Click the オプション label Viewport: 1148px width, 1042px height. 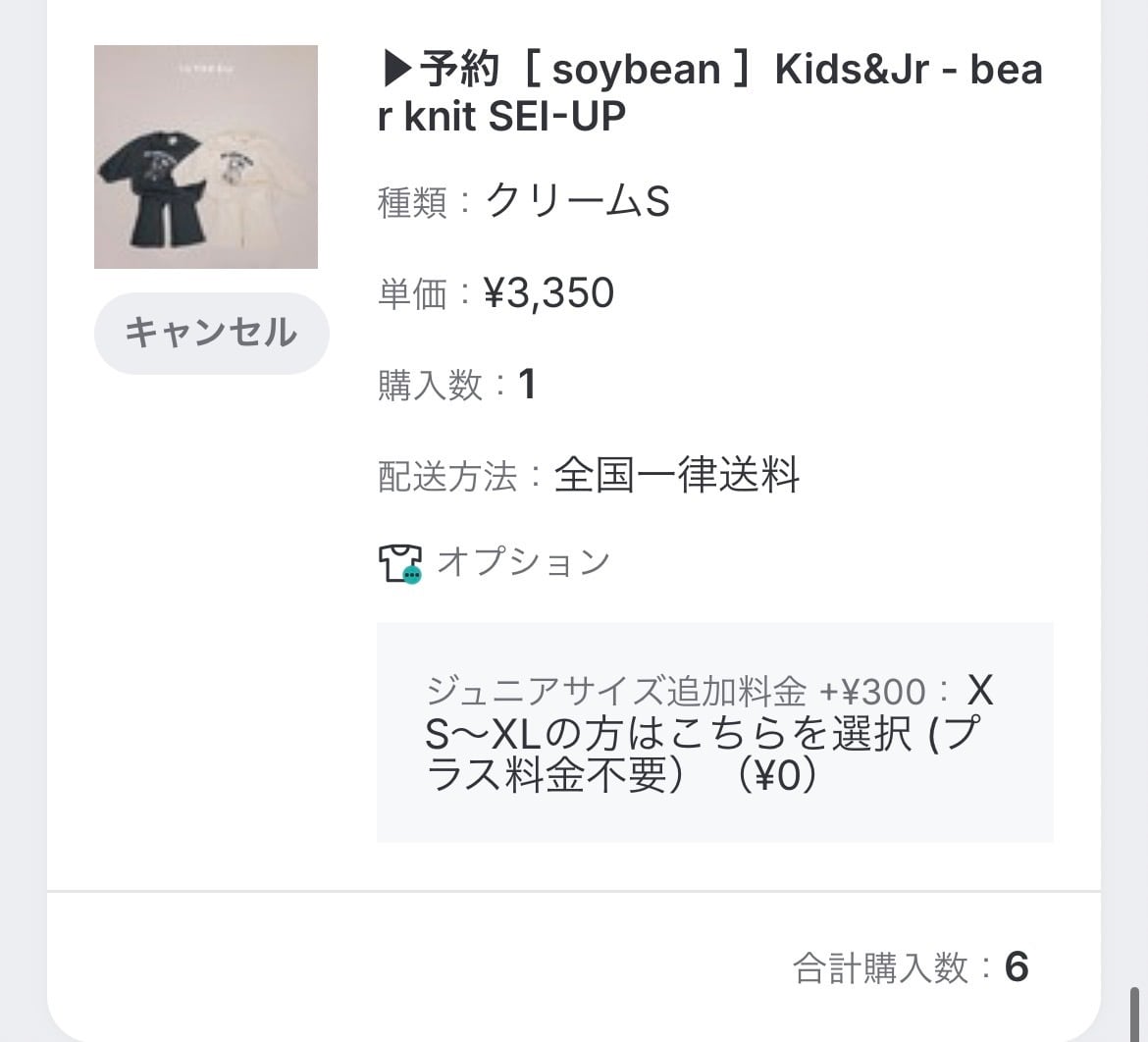pos(523,562)
